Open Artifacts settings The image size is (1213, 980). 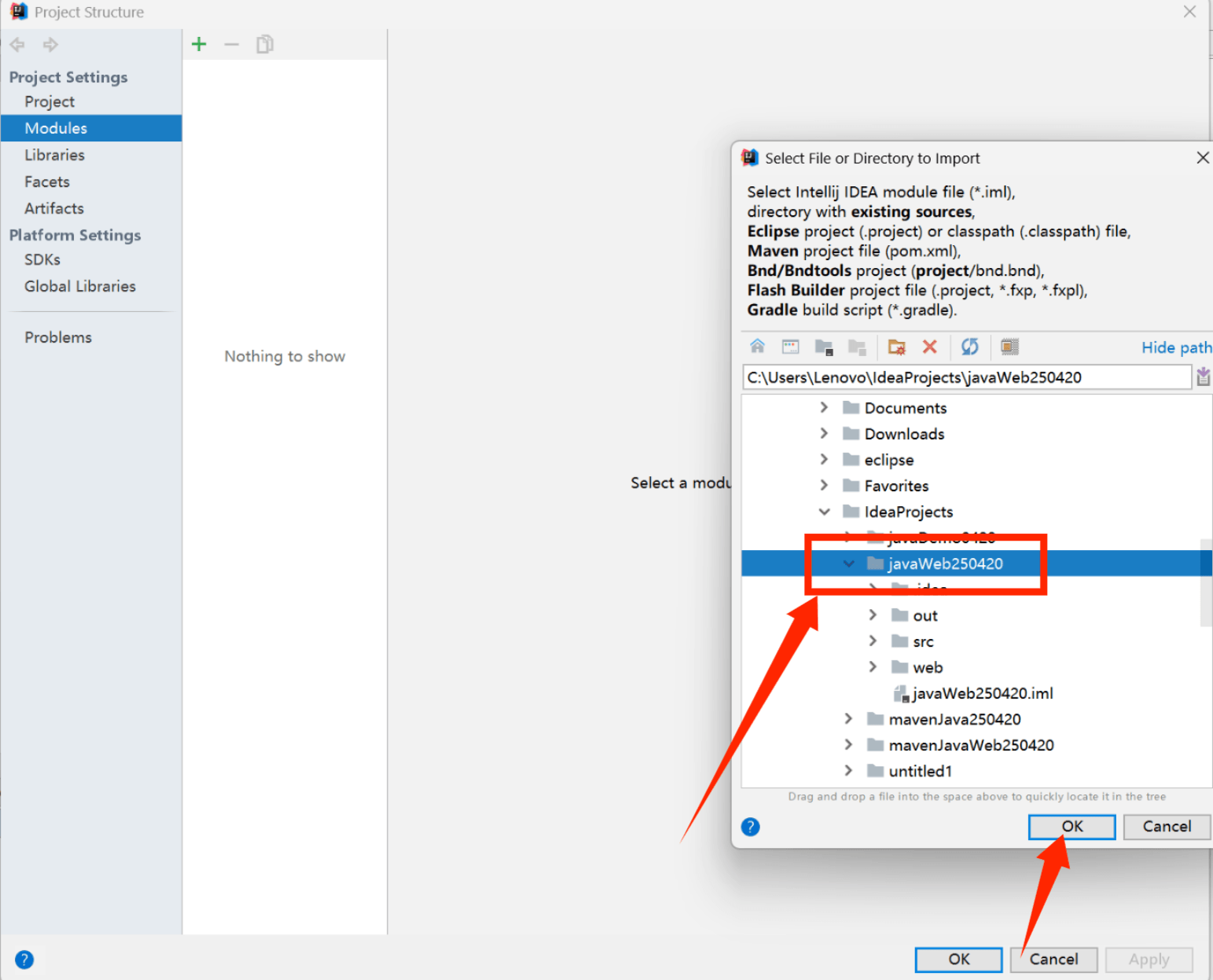click(53, 208)
